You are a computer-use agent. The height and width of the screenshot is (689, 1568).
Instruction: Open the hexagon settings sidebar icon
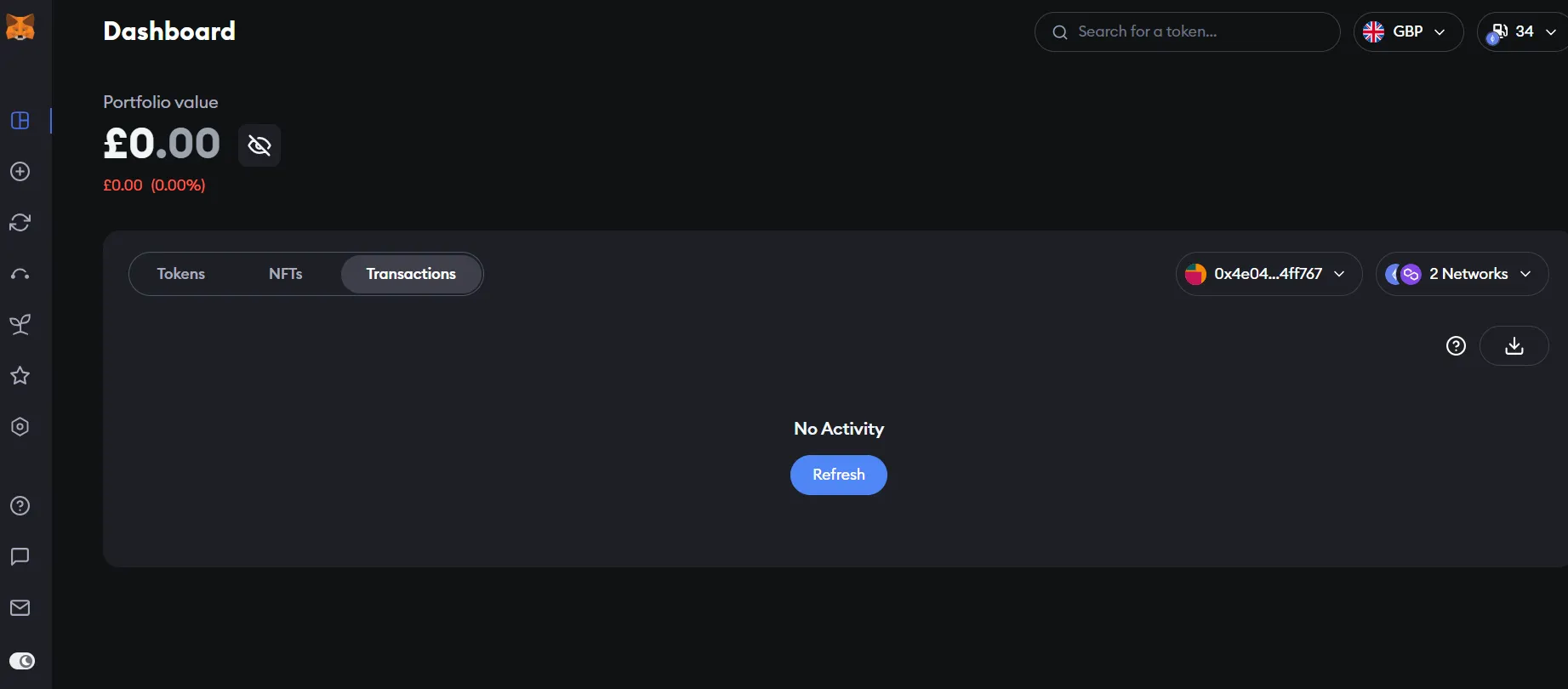(20, 427)
